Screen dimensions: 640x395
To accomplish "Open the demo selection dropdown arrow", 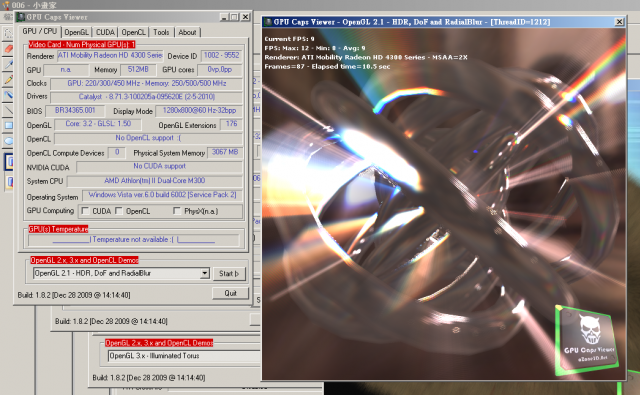I will point(205,273).
